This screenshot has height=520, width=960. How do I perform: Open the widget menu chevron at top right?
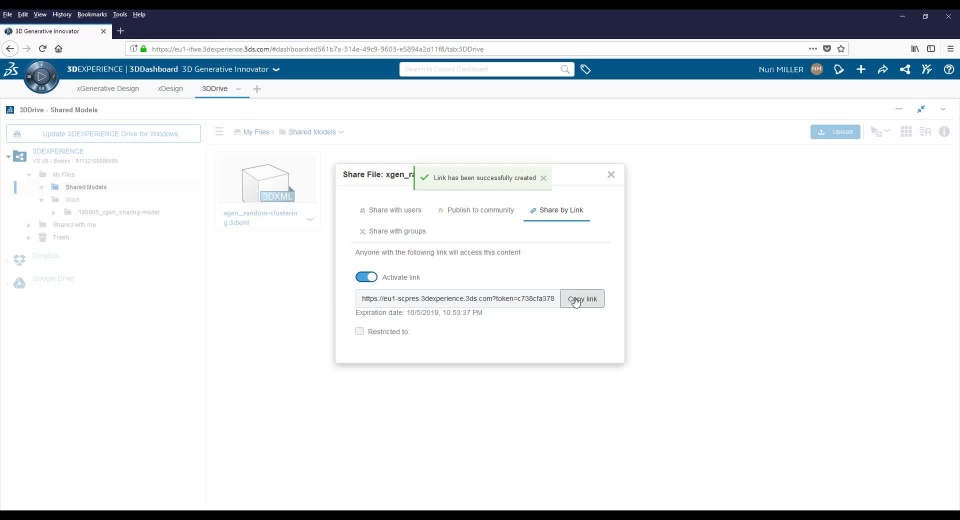pos(943,109)
